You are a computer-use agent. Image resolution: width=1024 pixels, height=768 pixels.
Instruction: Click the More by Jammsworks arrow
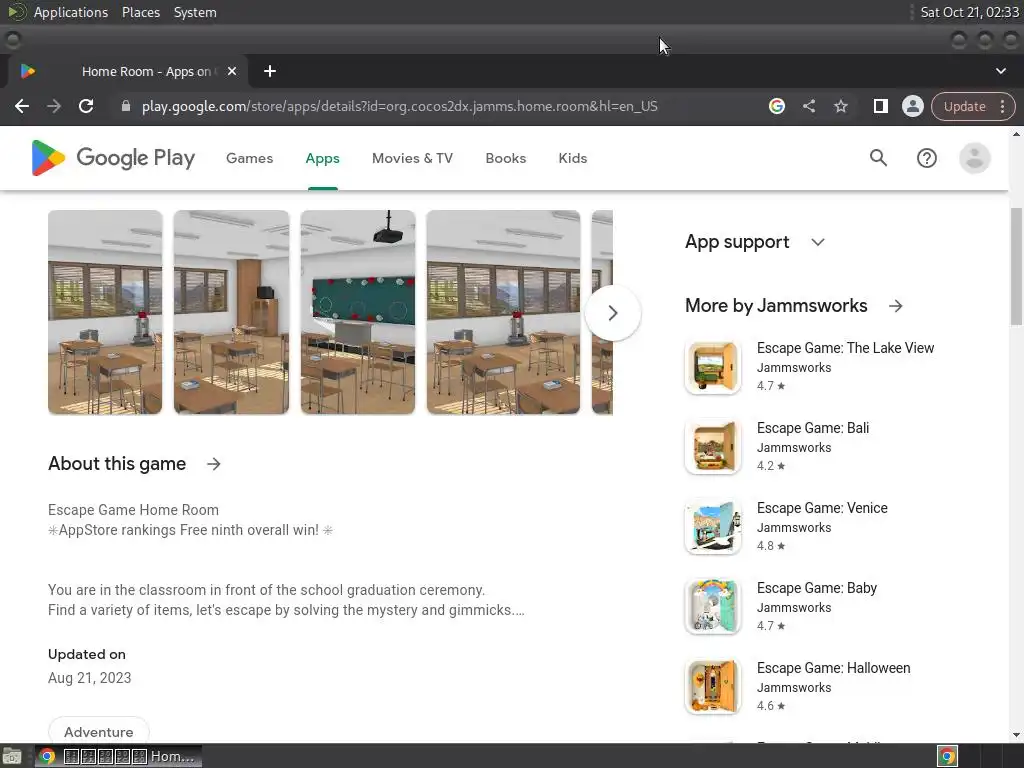(x=896, y=306)
